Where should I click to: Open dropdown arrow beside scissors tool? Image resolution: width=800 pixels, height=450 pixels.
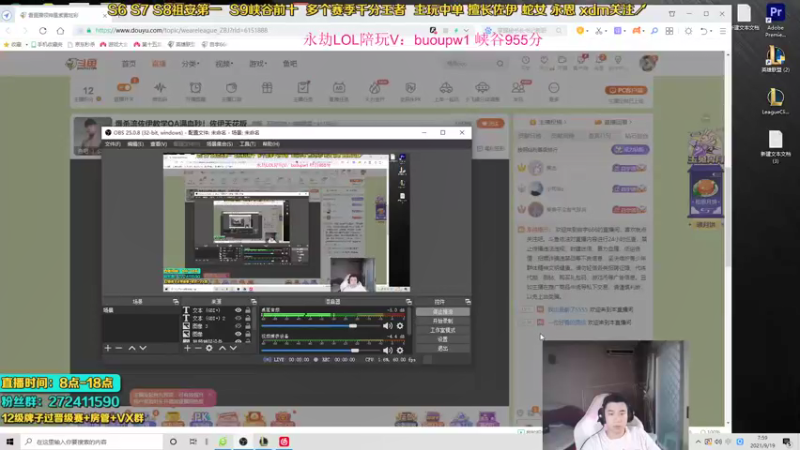pos(607,31)
